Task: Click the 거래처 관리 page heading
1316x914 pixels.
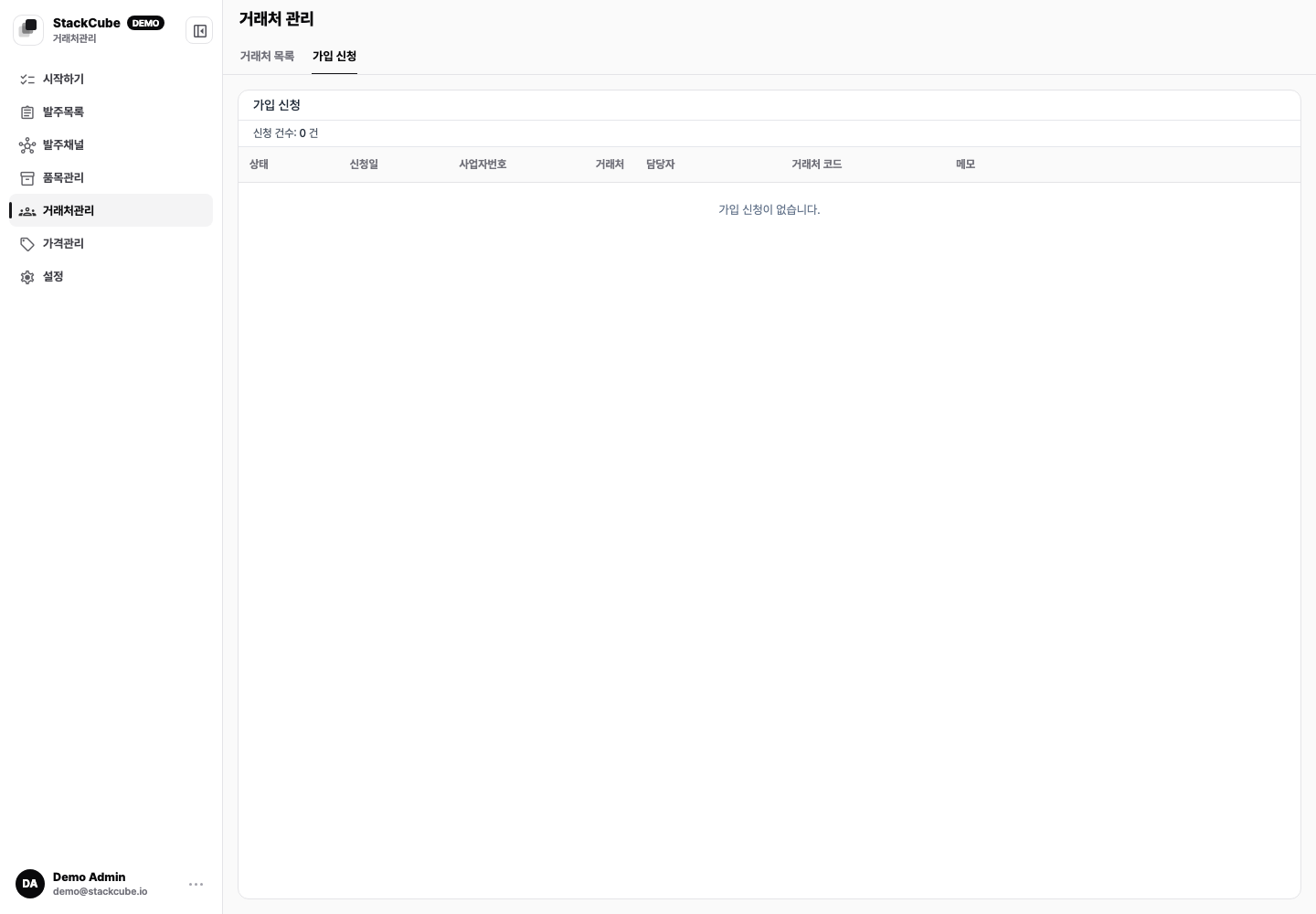Action: point(276,18)
